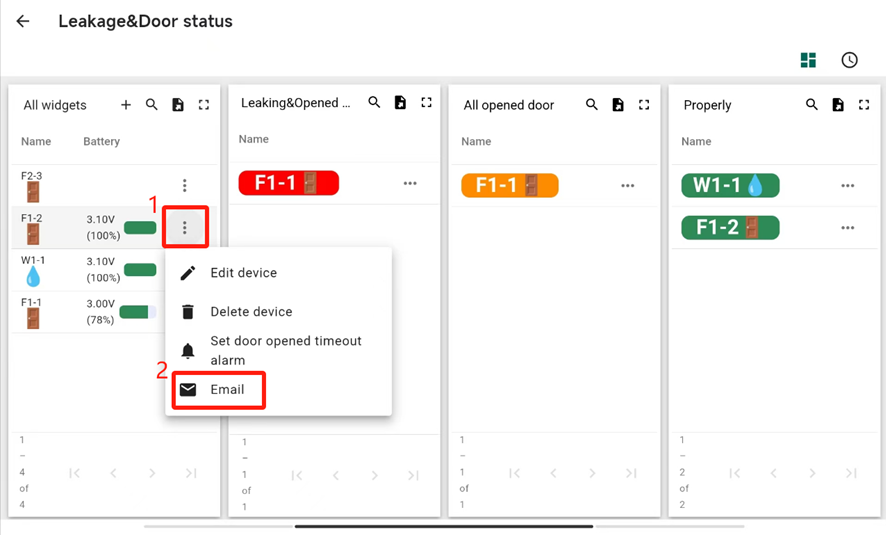Add a new device in All widgets
The image size is (886, 535).
tap(126, 105)
